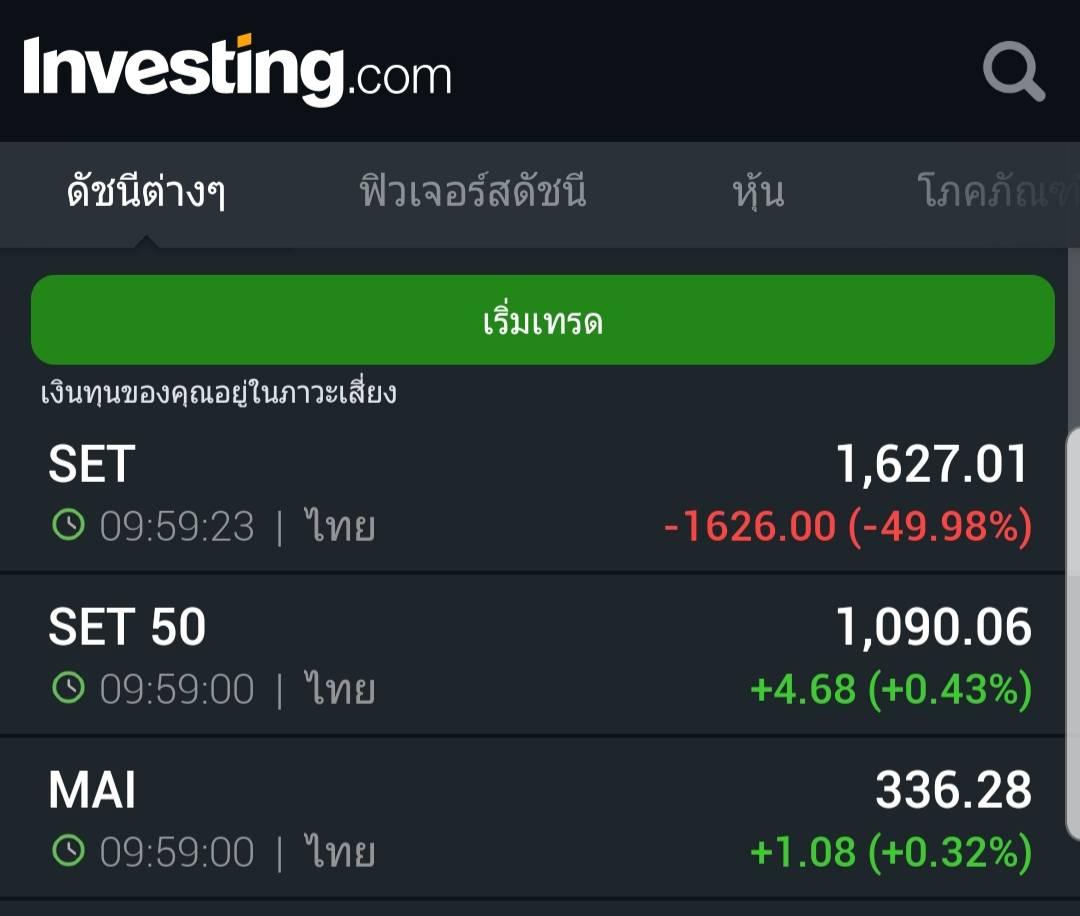Switch to the ฟิวเจอร์สดัชนี tab
This screenshot has height=916, width=1080.
click(472, 191)
